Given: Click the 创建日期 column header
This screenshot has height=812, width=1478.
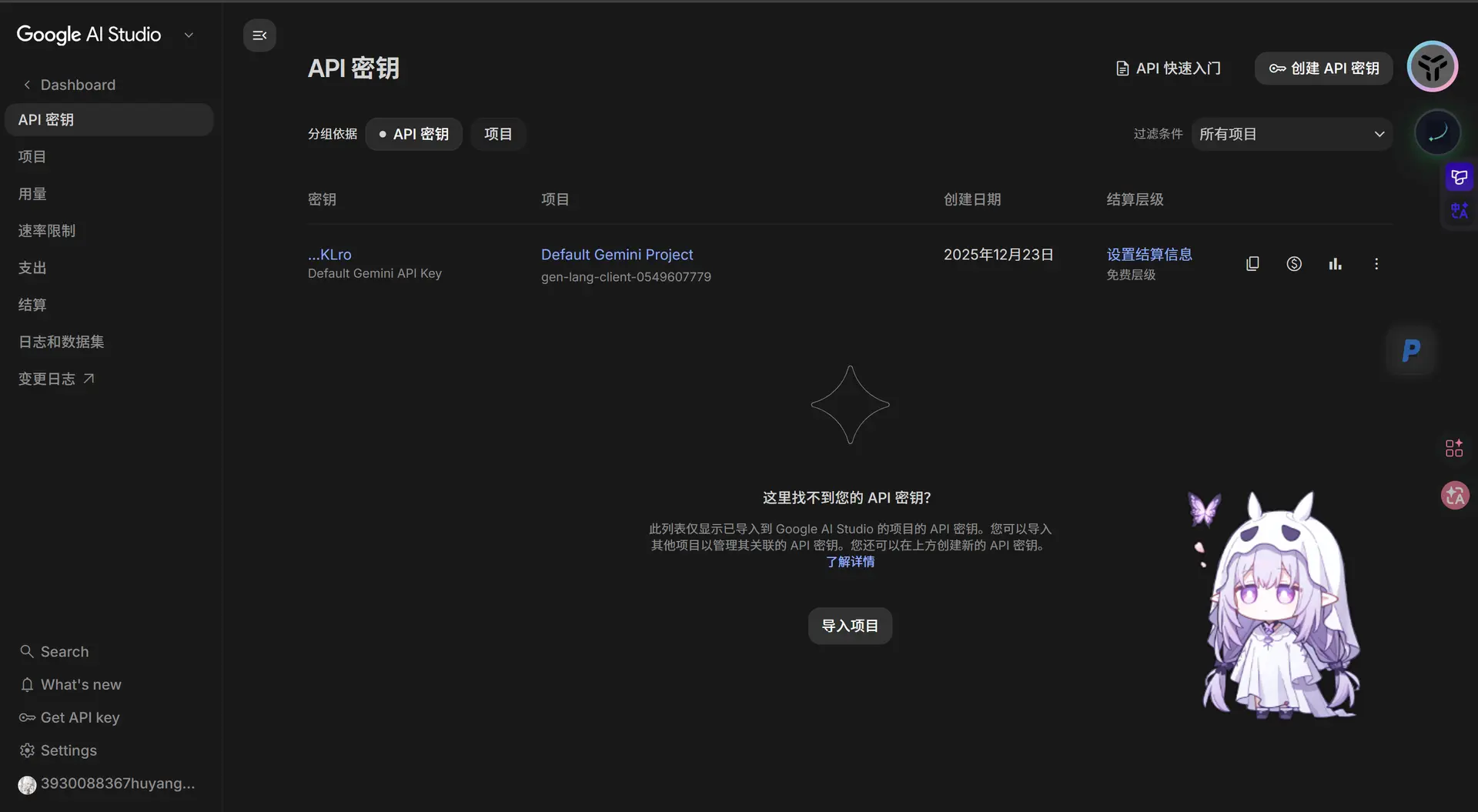Looking at the screenshot, I should coord(972,199).
